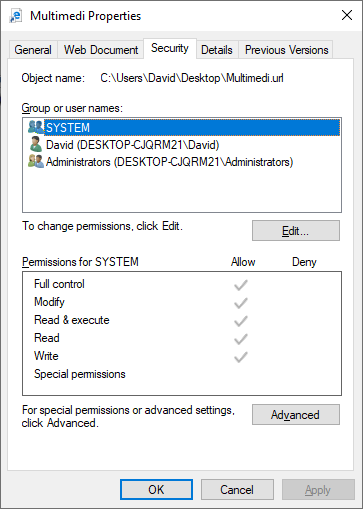
Task: Click the SYSTEM group icon
Action: pyautogui.click(x=36, y=127)
